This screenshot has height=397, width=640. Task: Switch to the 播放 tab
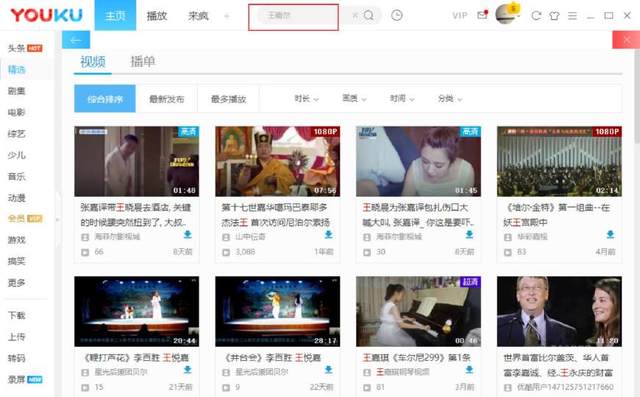pos(157,16)
